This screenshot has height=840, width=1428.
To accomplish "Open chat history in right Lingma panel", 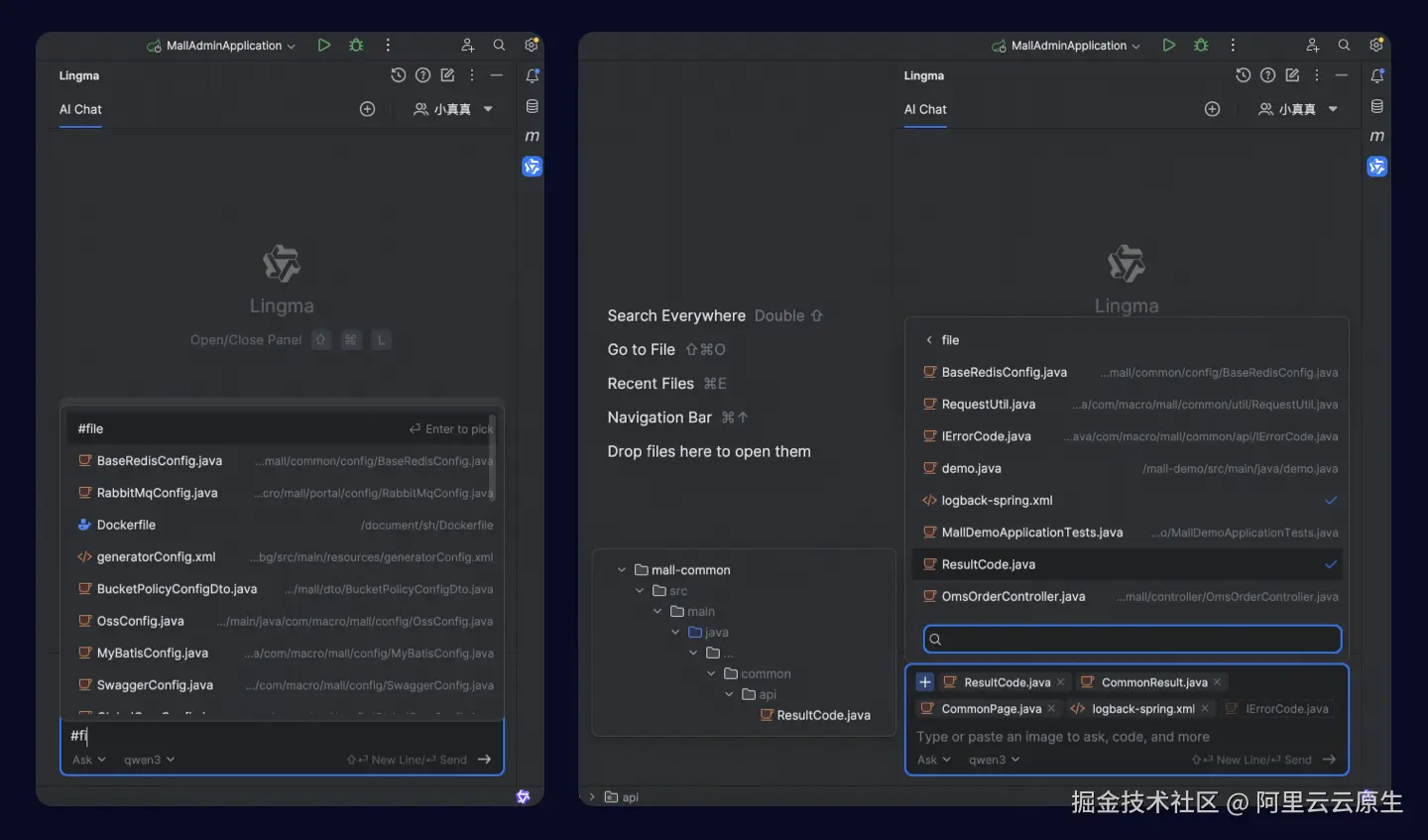I will pyautogui.click(x=1244, y=75).
